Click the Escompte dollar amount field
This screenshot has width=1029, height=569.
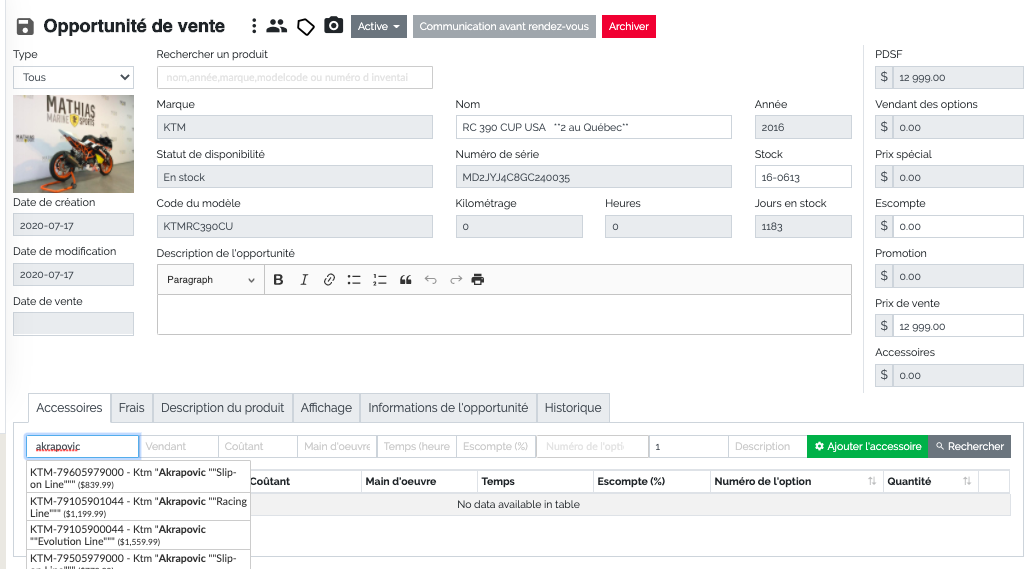coord(957,226)
